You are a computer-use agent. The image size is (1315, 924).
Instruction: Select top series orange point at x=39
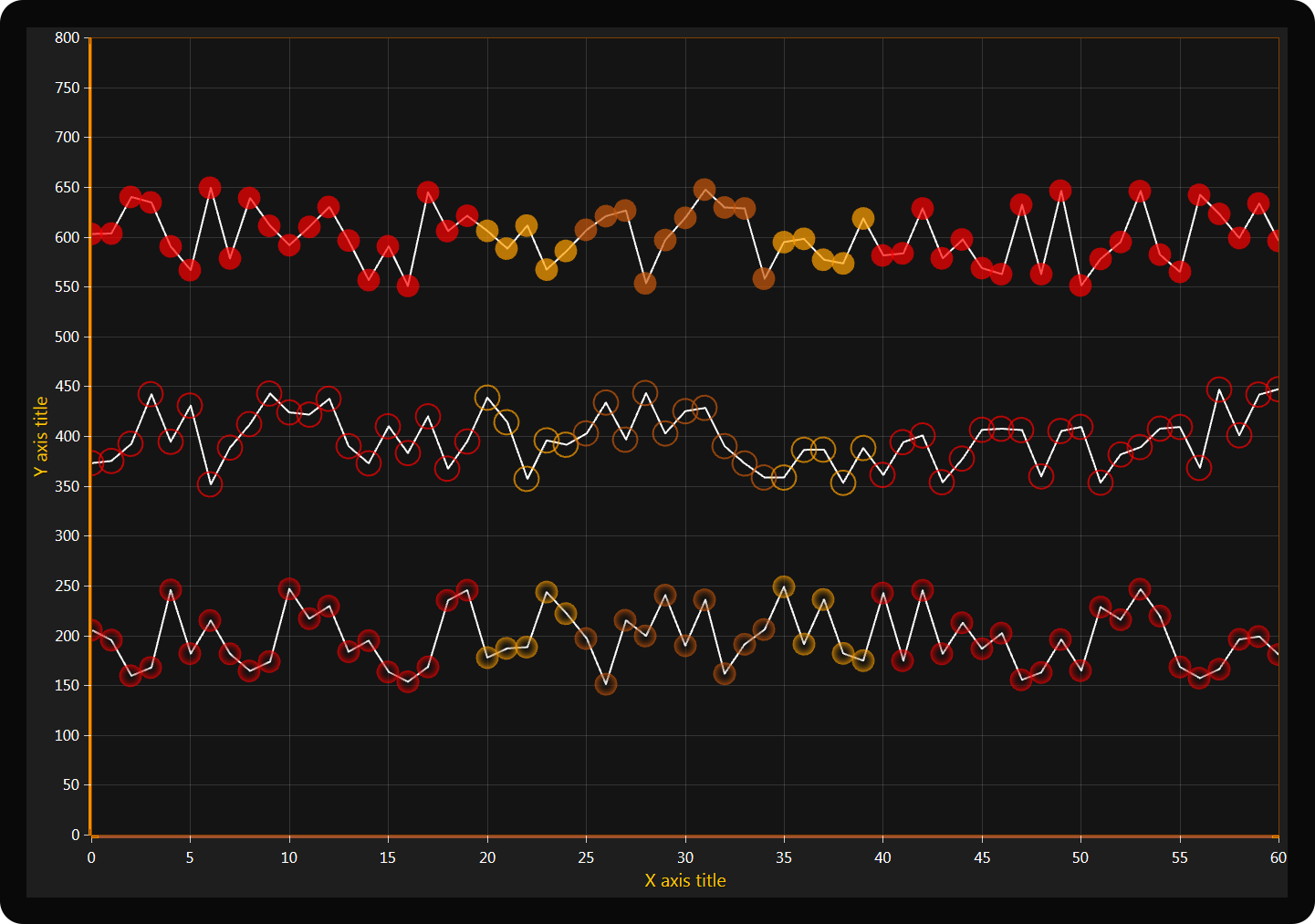pos(862,219)
